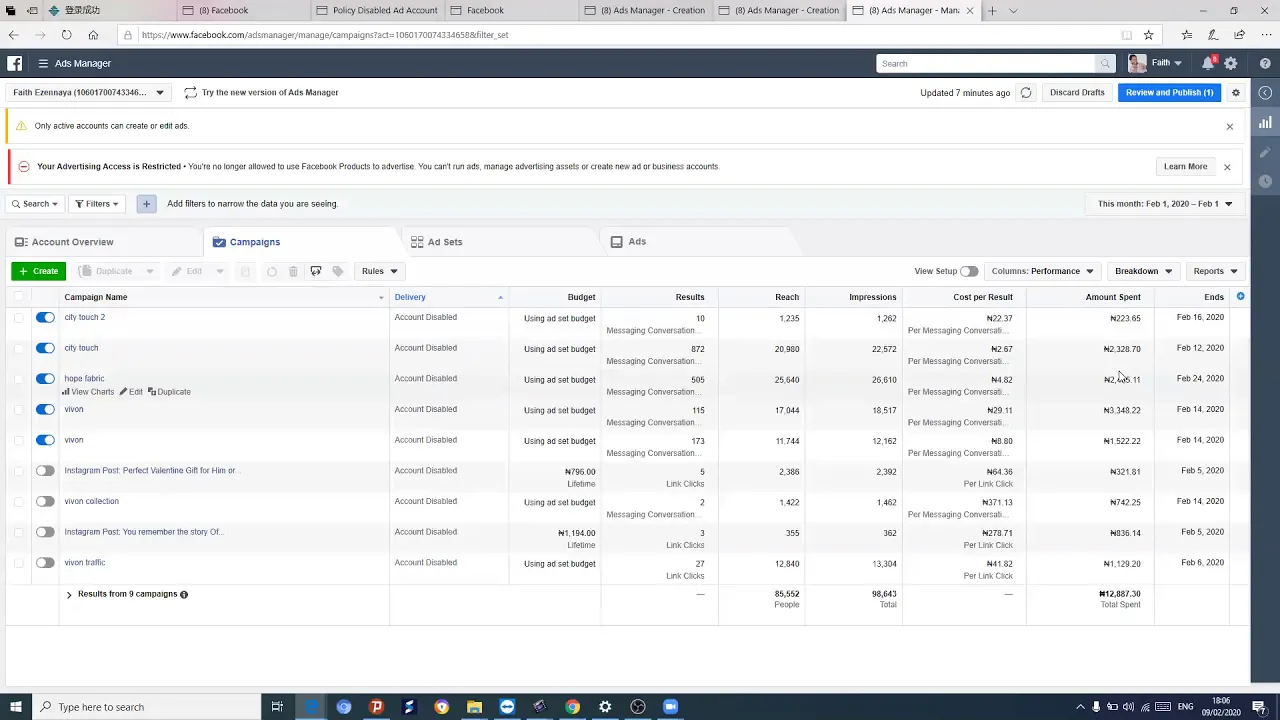Click the undo circular arrow icon in toolbar
The width and height of the screenshot is (1280, 720).
[x=271, y=271]
